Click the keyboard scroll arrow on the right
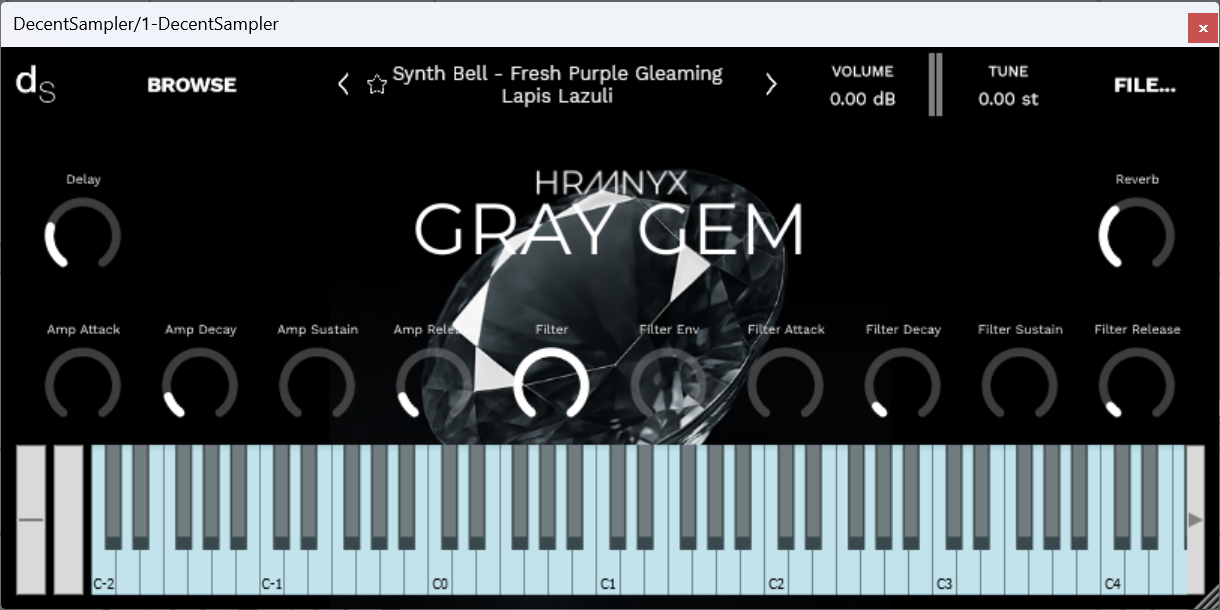 pyautogui.click(x=1195, y=520)
